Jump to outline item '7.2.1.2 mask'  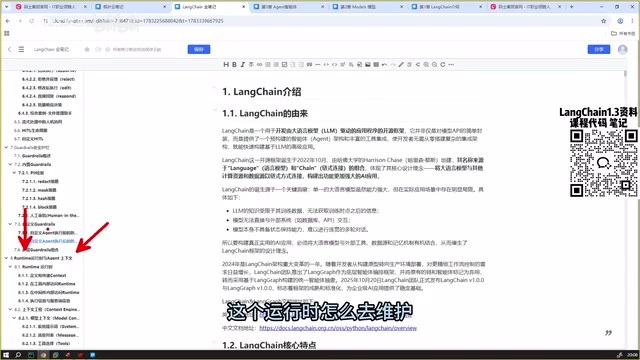coord(39,190)
